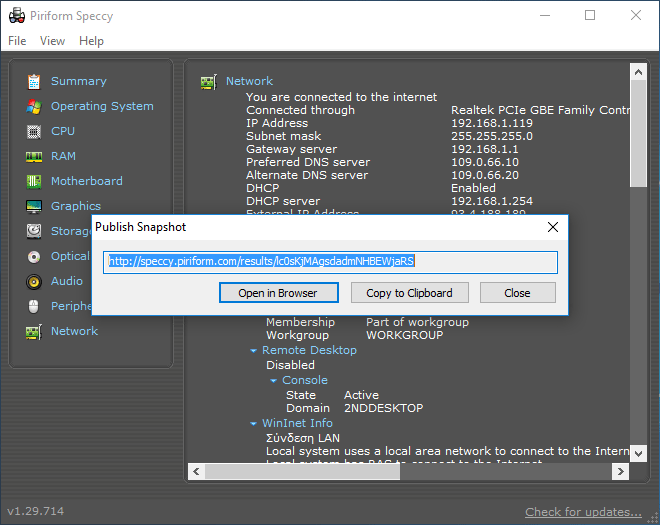Click the Storage hard drive icon
This screenshot has height=525, width=660.
(34, 232)
